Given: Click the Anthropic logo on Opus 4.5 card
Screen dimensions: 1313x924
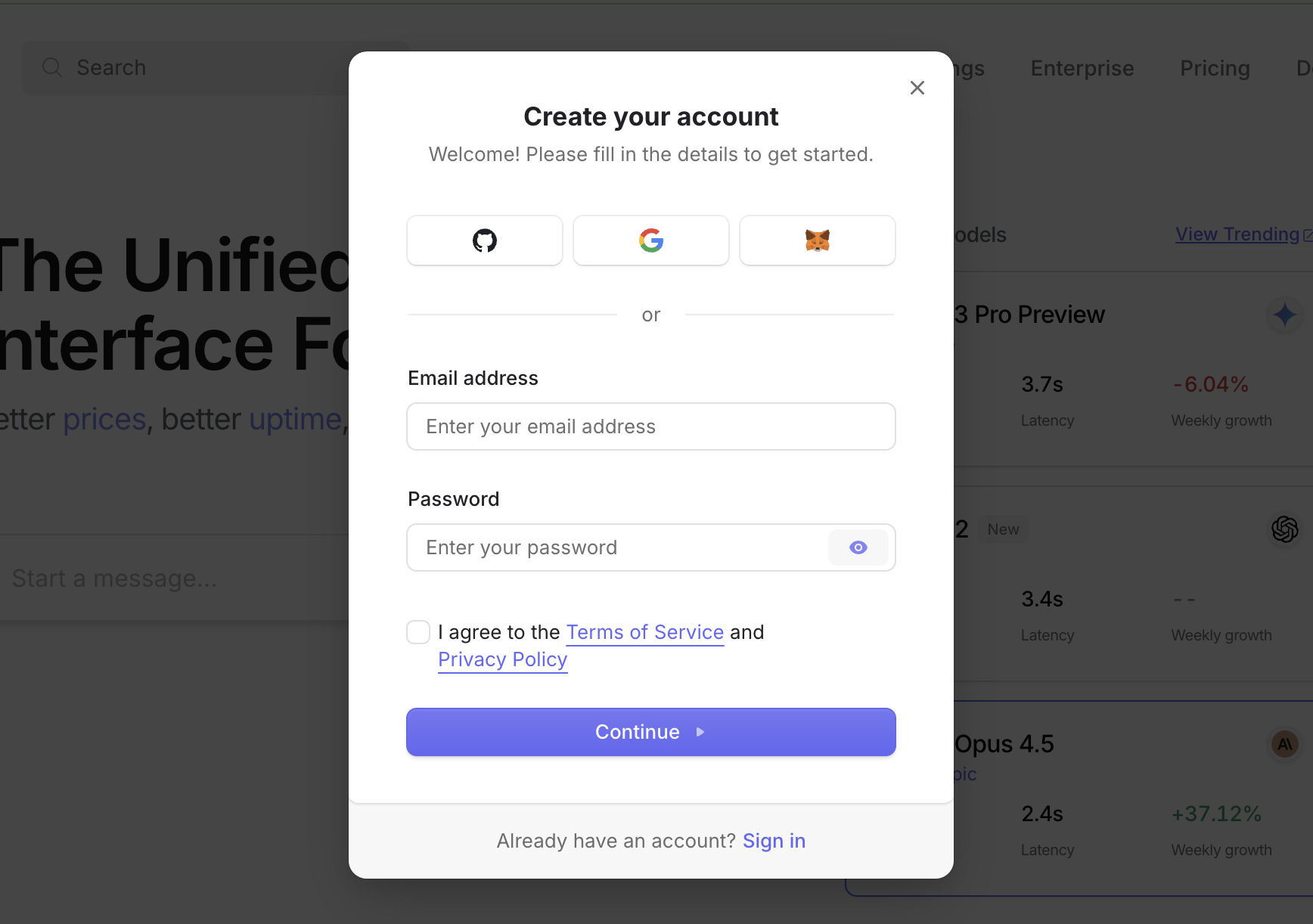Looking at the screenshot, I should (1284, 745).
